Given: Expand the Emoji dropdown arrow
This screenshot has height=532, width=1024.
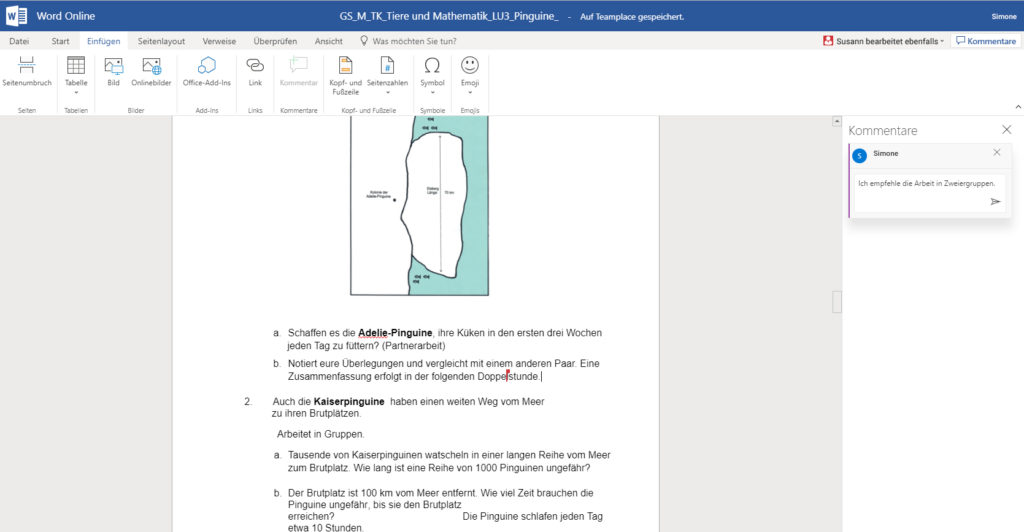Looking at the screenshot, I should point(470,93).
